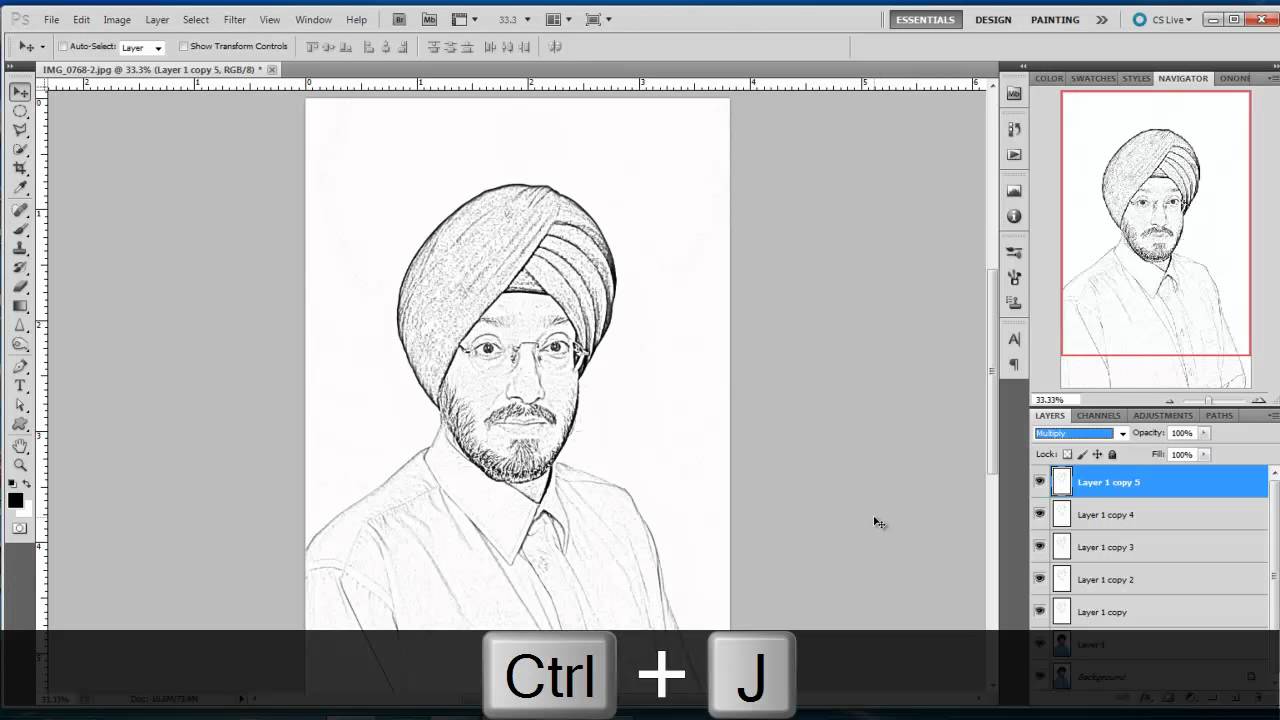Hide Layer 1 copy 4 visibility eye
The height and width of the screenshot is (720, 1280).
1040,514
